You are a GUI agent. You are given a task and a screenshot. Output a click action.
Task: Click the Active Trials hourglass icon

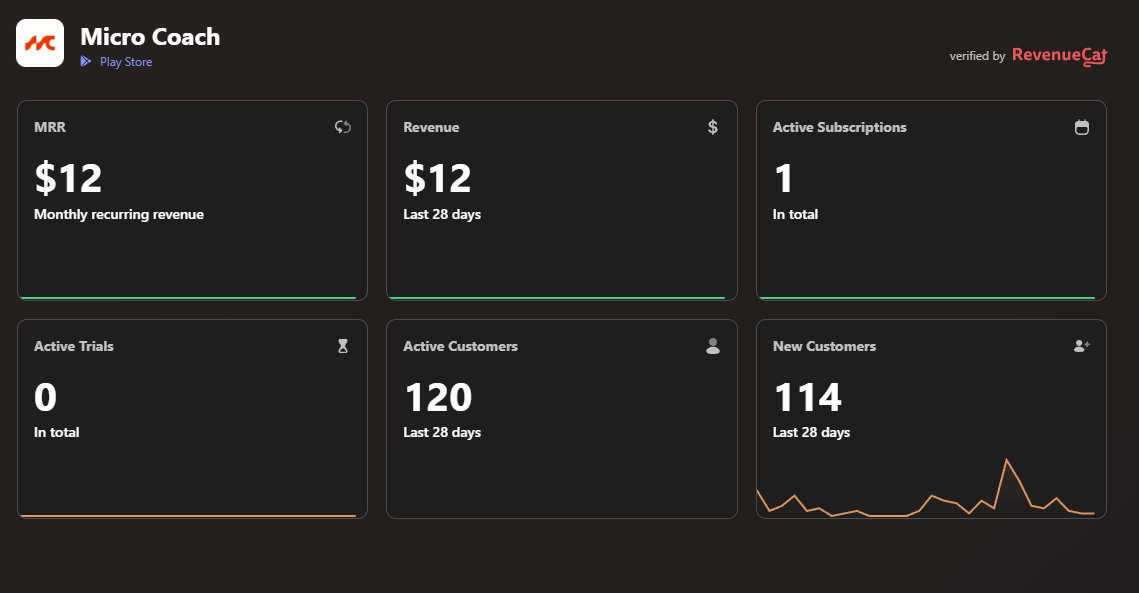(x=343, y=347)
